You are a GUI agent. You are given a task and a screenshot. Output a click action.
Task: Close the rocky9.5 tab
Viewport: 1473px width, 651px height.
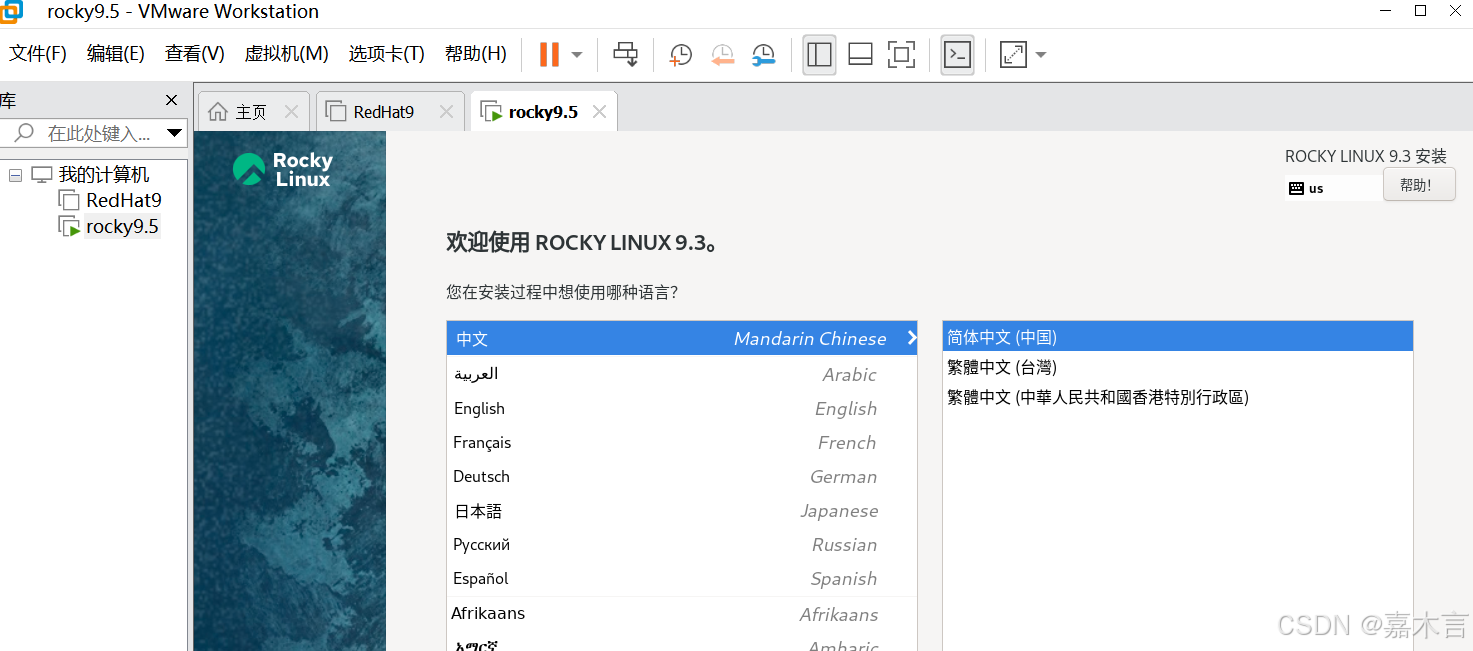click(x=599, y=112)
